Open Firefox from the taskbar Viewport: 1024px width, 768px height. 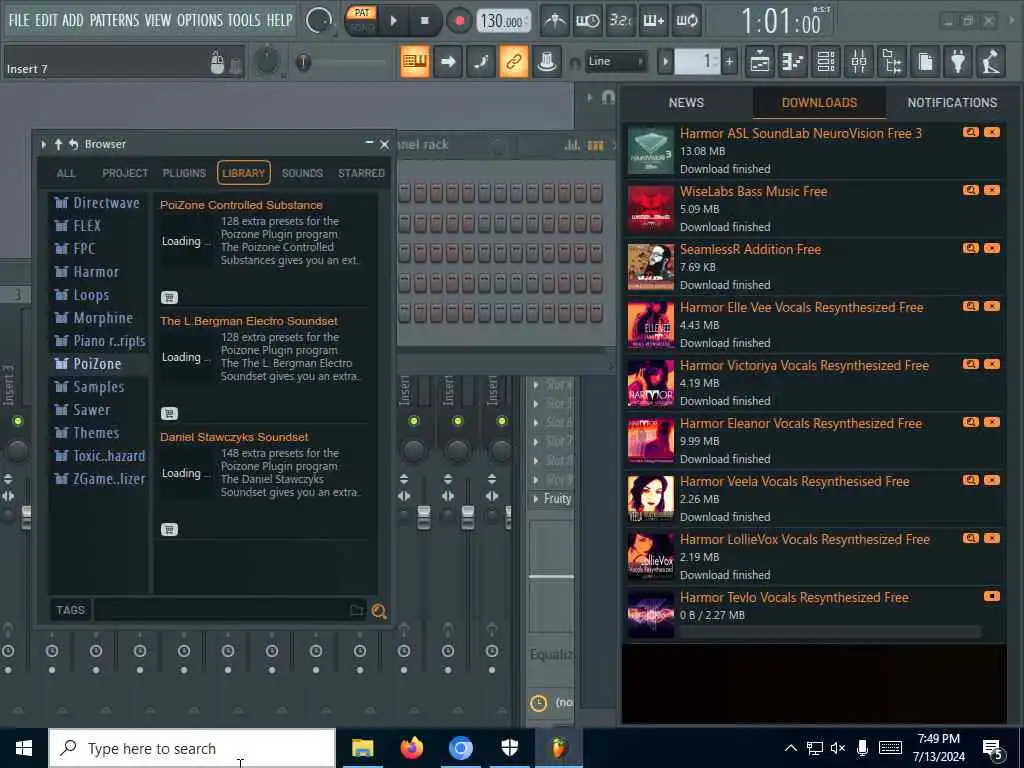(x=411, y=748)
